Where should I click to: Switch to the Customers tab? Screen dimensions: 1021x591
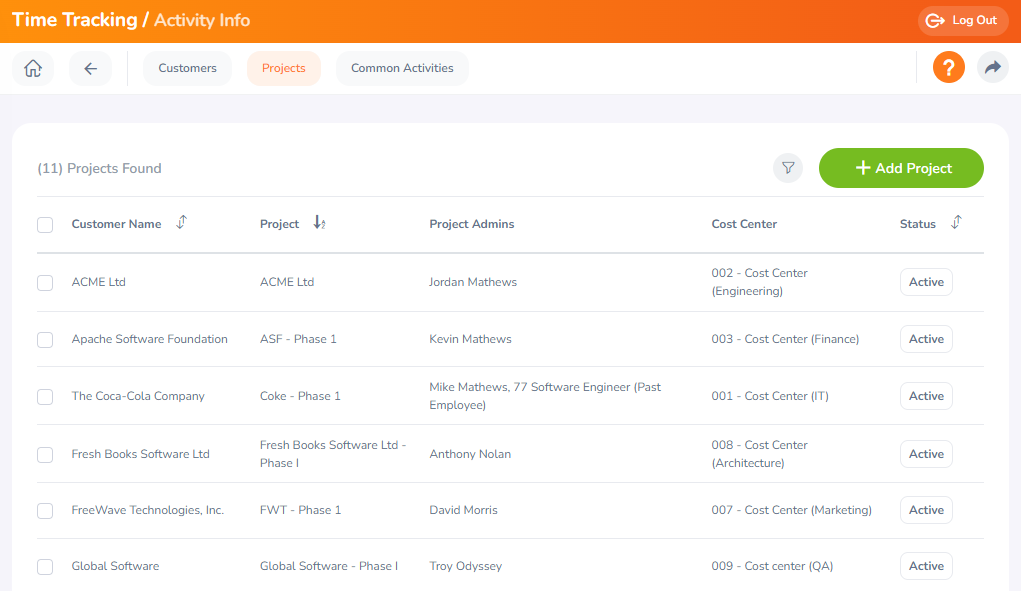coord(188,68)
